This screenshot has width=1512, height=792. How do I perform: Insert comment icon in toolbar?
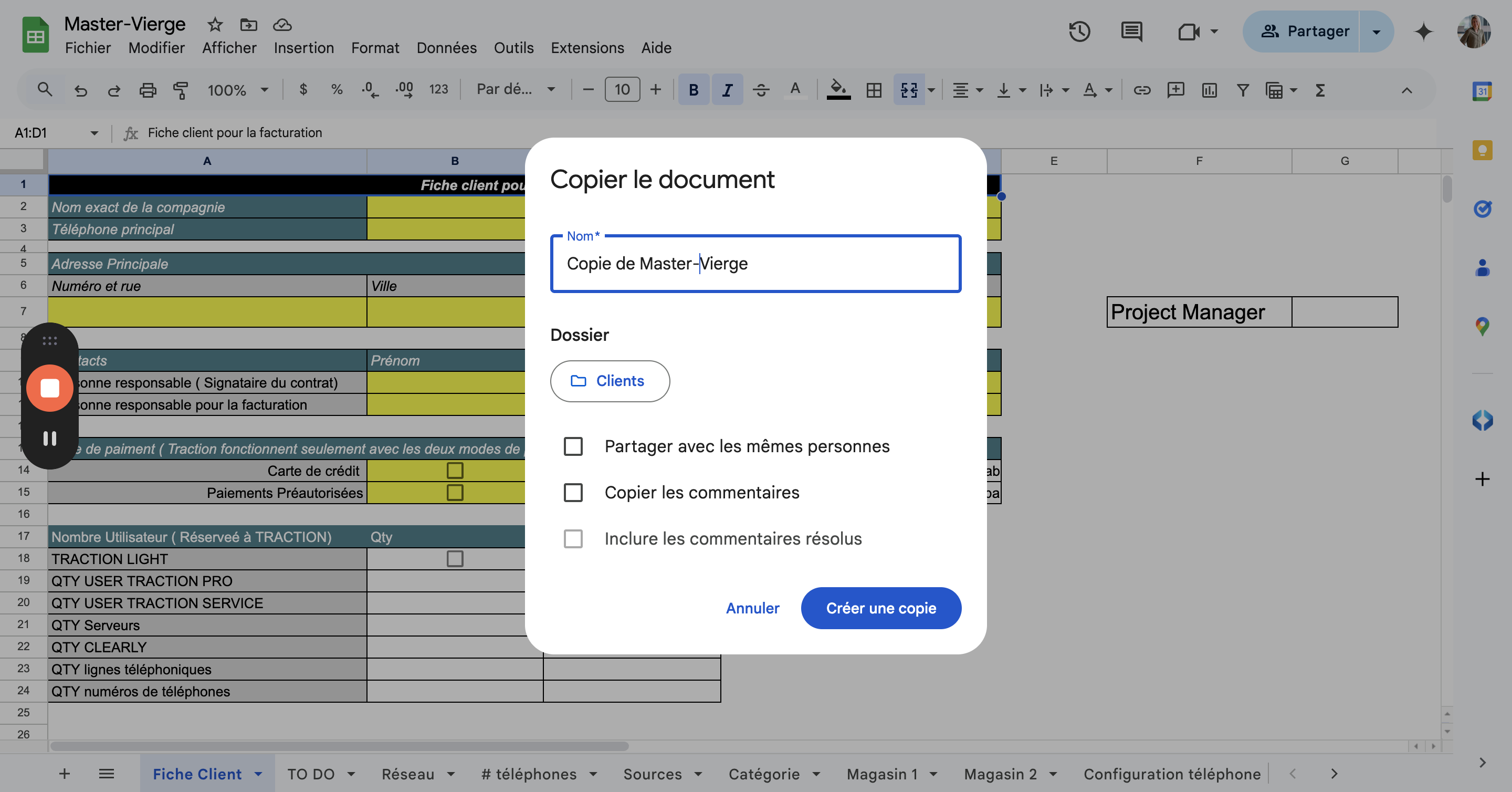pos(1175,90)
